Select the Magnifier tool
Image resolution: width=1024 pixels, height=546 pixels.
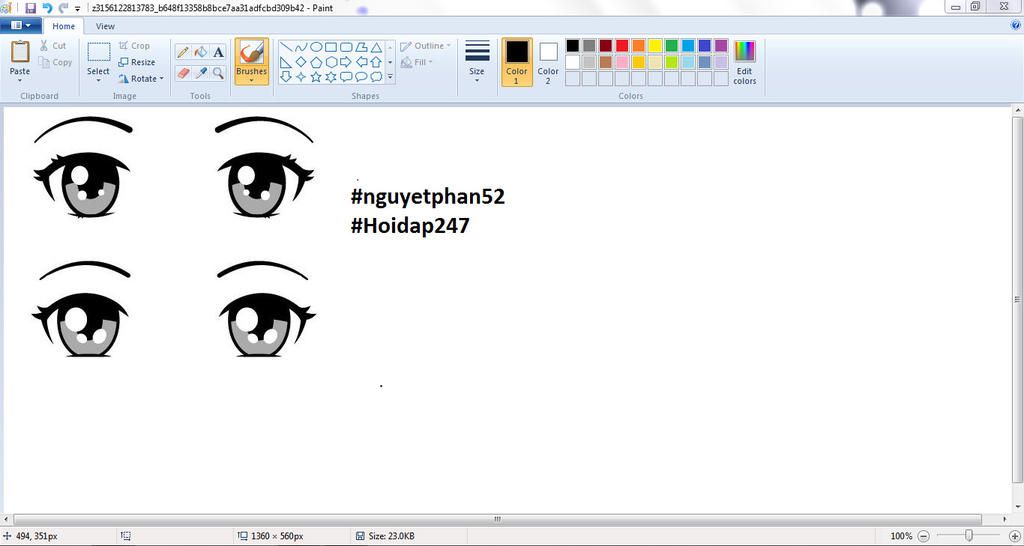[218, 73]
